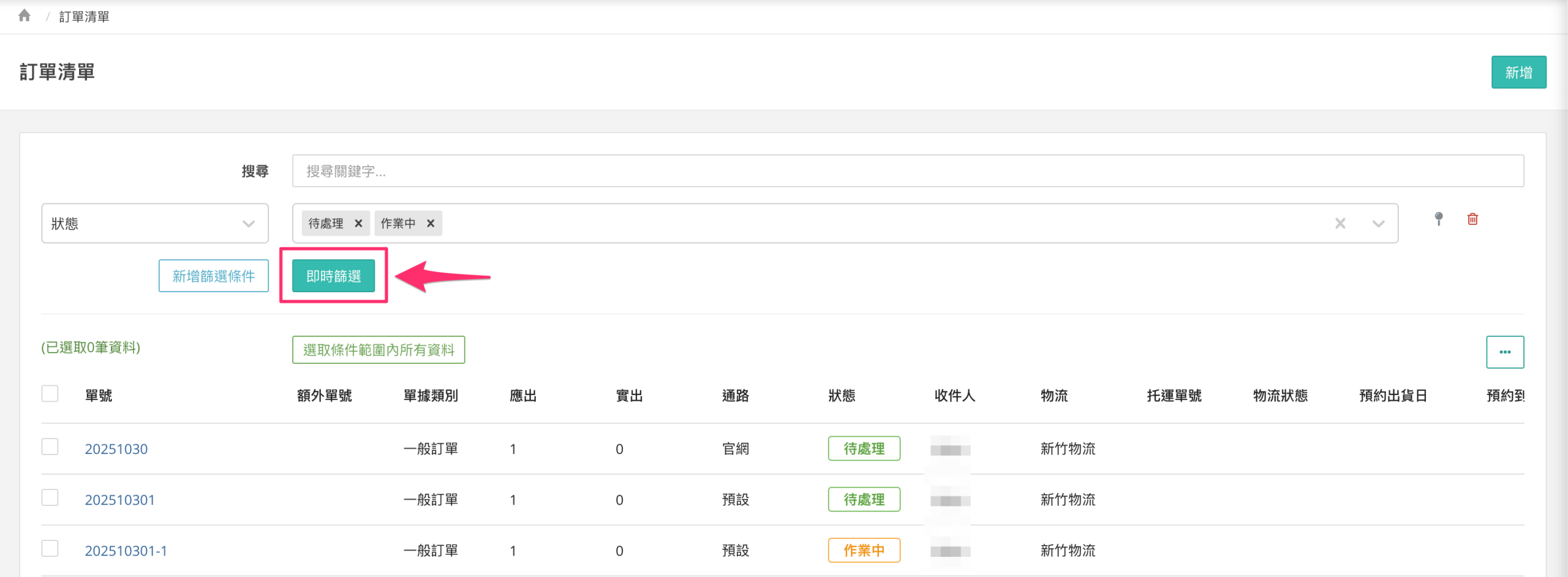Pin the status filter condition
Image resolution: width=1568 pixels, height=577 pixels.
(x=1439, y=219)
